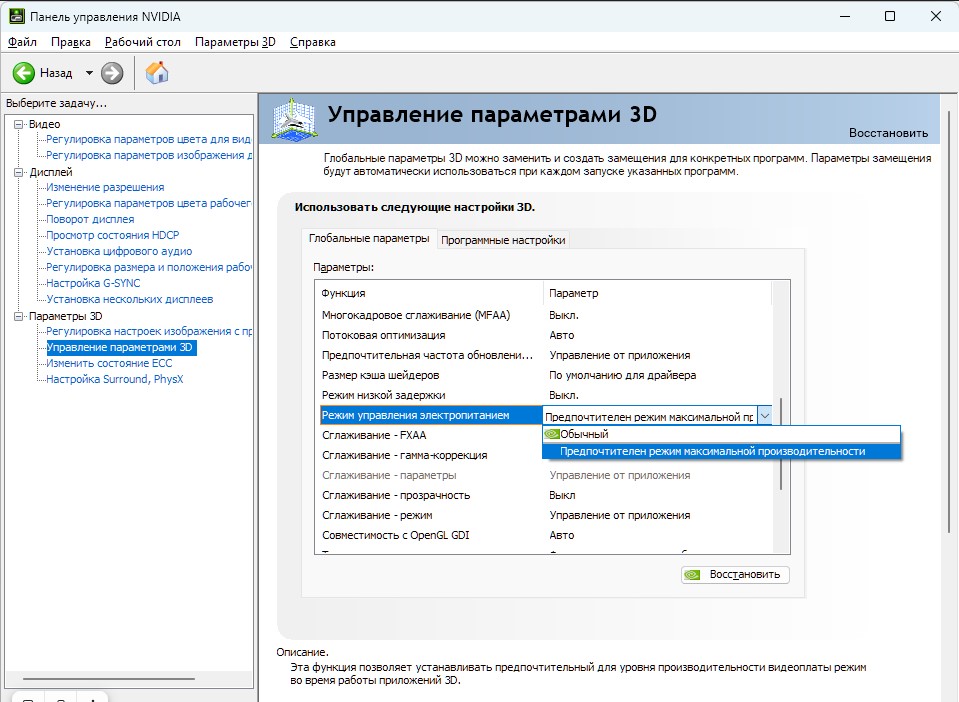Click the Выкл. value for MFAA
Screen dimensions: 959x702
coord(564,315)
